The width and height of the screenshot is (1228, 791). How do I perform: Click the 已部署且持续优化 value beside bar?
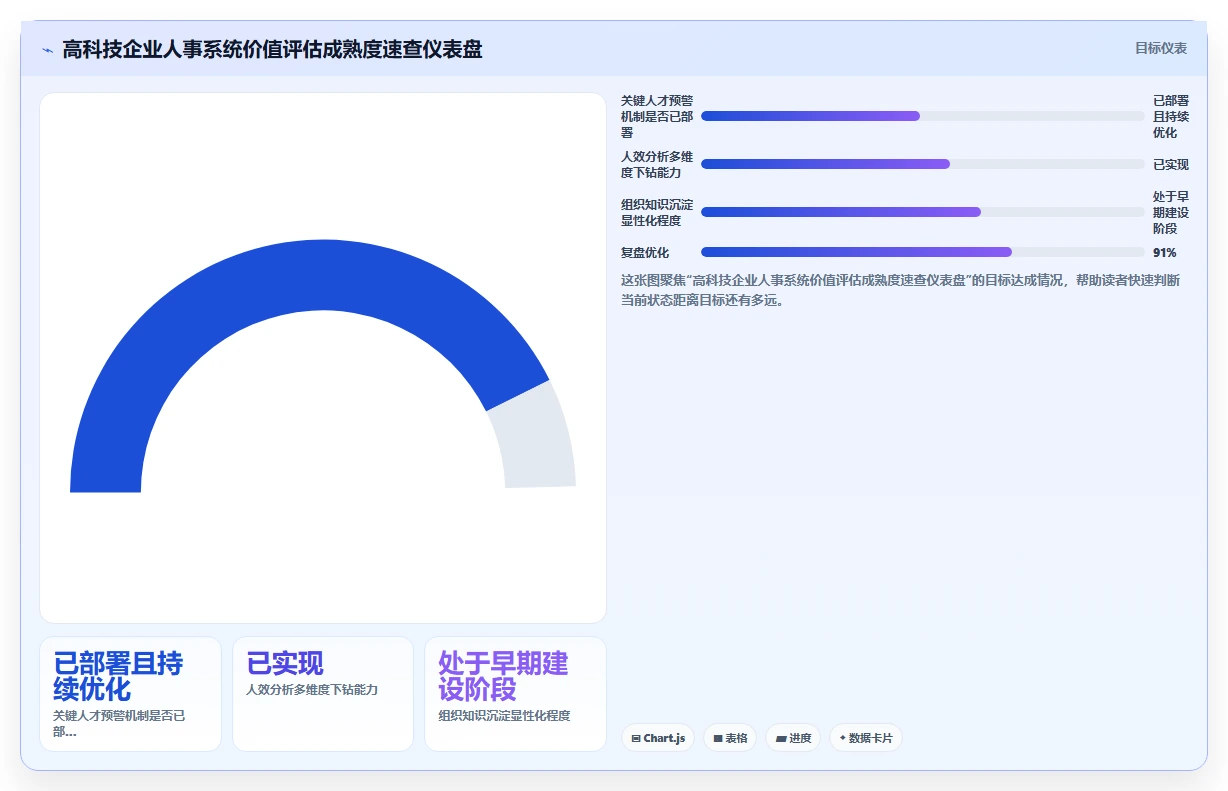coord(1171,116)
